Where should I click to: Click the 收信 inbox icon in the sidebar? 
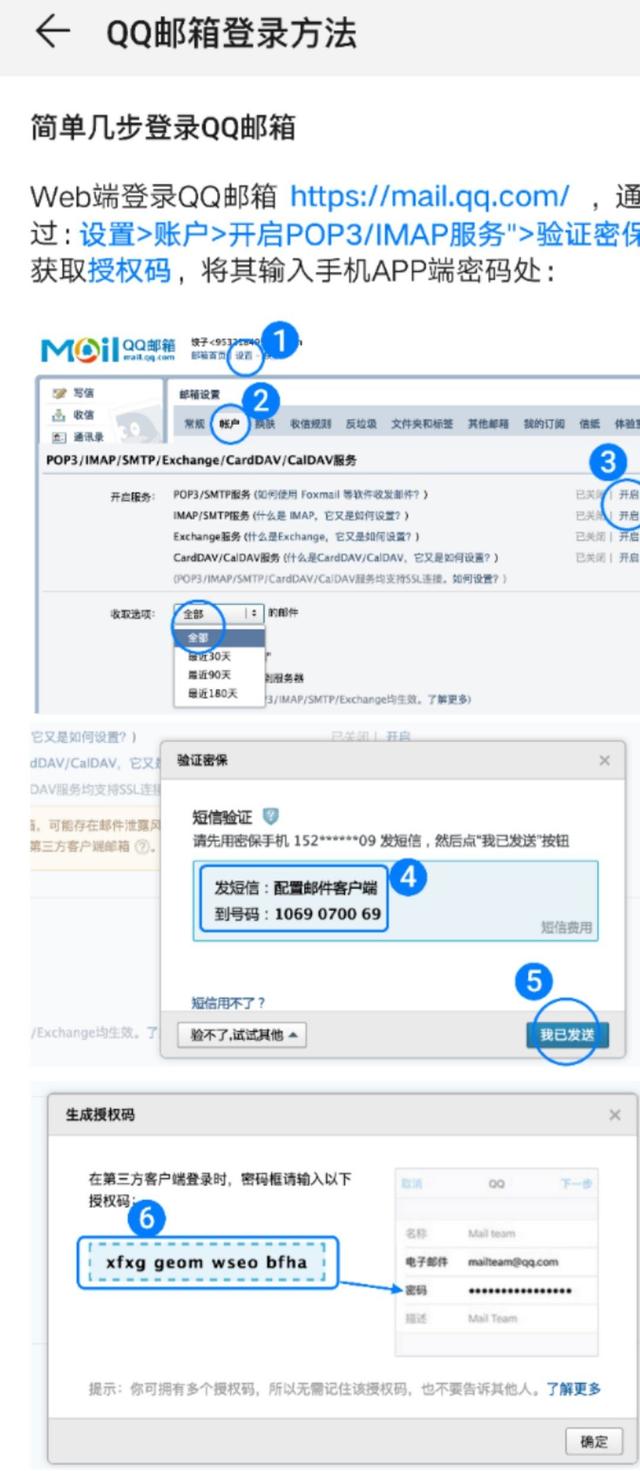[x=59, y=415]
